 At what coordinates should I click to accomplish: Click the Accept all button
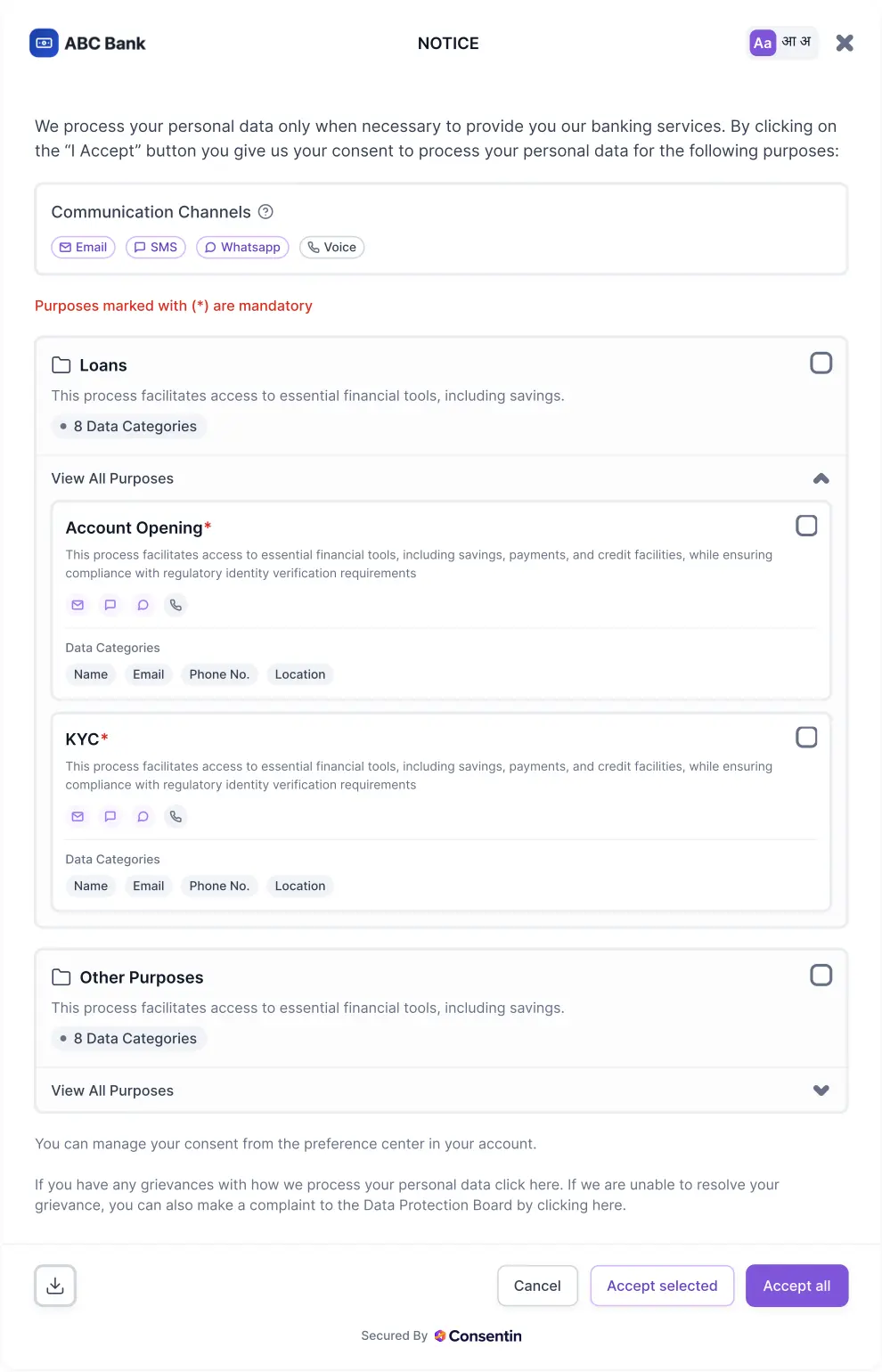click(796, 1286)
